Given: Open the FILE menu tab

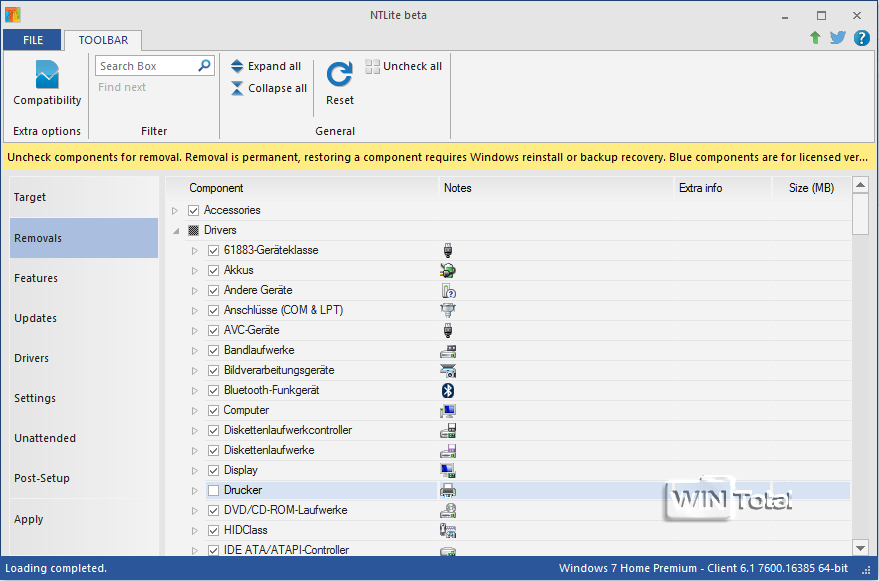Looking at the screenshot, I should click(x=33, y=40).
